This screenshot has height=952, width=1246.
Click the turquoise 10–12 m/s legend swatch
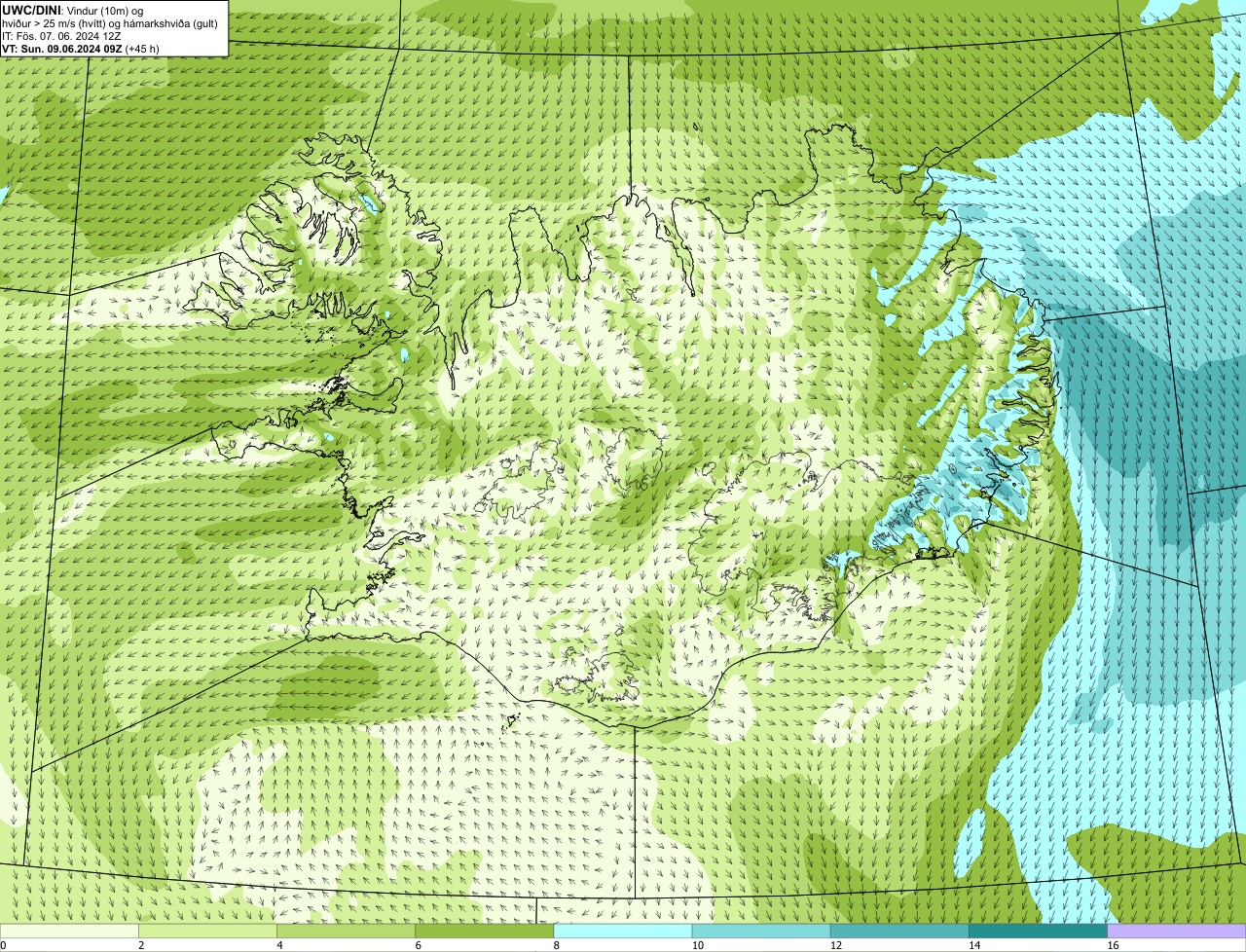coord(761,931)
